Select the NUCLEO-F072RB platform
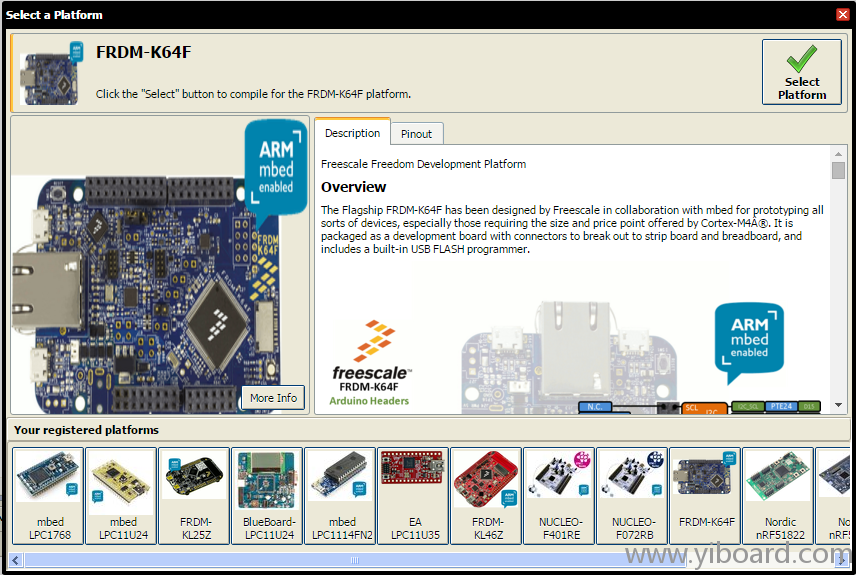 coord(632,496)
